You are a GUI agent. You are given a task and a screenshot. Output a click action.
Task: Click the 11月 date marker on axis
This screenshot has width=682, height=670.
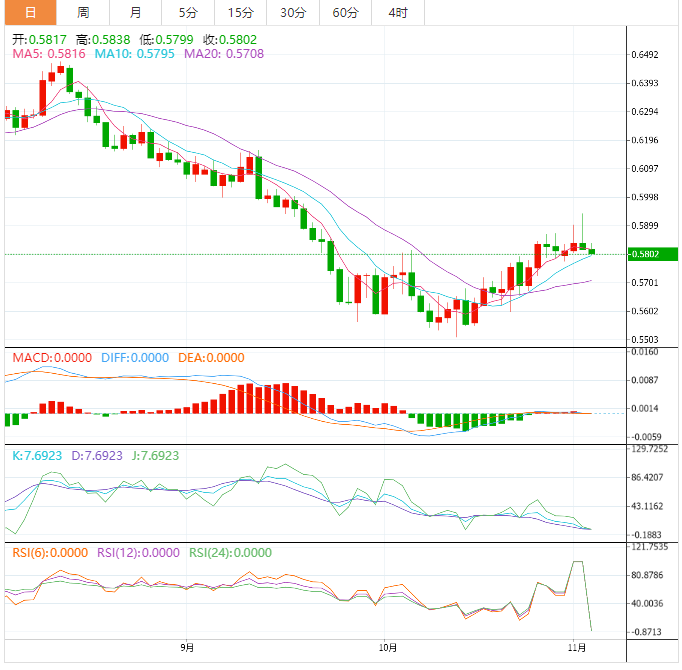[x=577, y=648]
